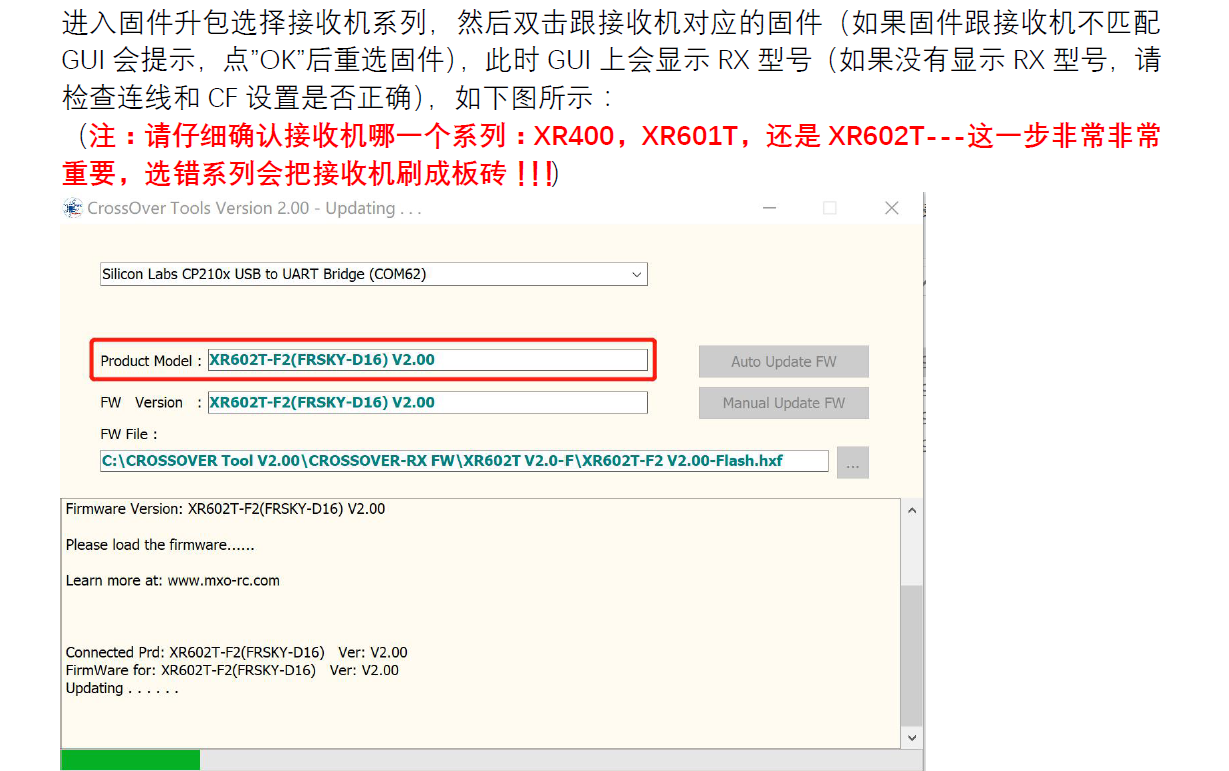The image size is (1229, 771).
Task: Click the 'FW File :' label
Action: tap(129, 434)
